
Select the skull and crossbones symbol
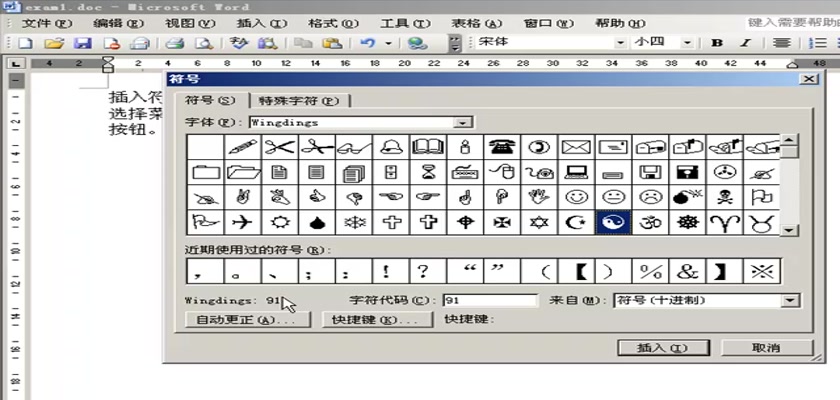click(x=724, y=197)
